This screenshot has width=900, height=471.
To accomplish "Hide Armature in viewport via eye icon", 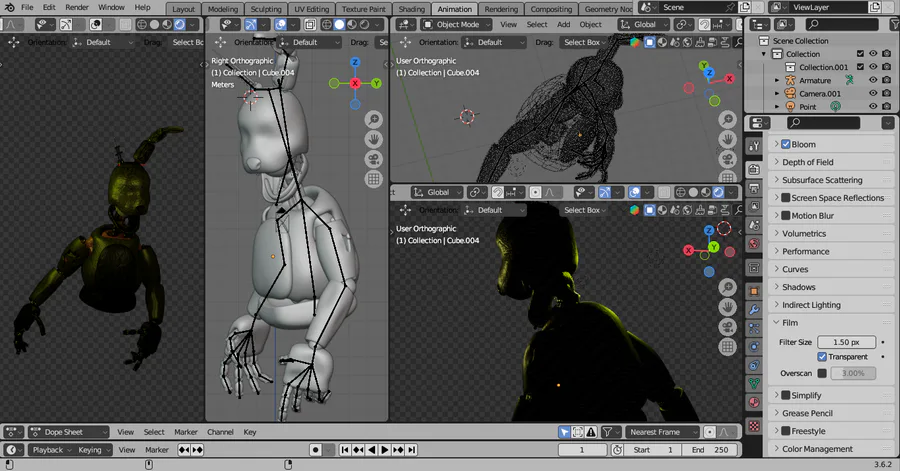I will (x=873, y=80).
